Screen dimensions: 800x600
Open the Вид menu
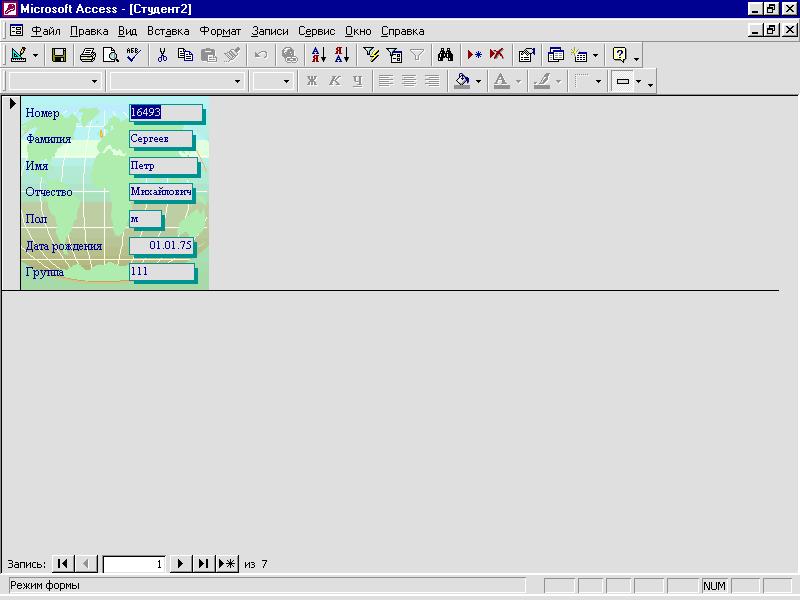click(x=128, y=31)
